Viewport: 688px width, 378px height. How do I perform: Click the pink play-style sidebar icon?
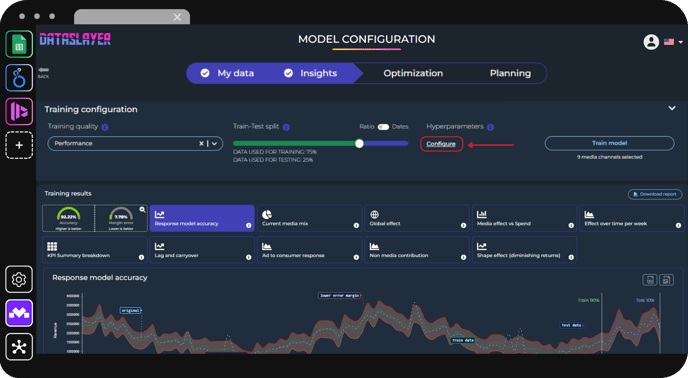tap(19, 111)
